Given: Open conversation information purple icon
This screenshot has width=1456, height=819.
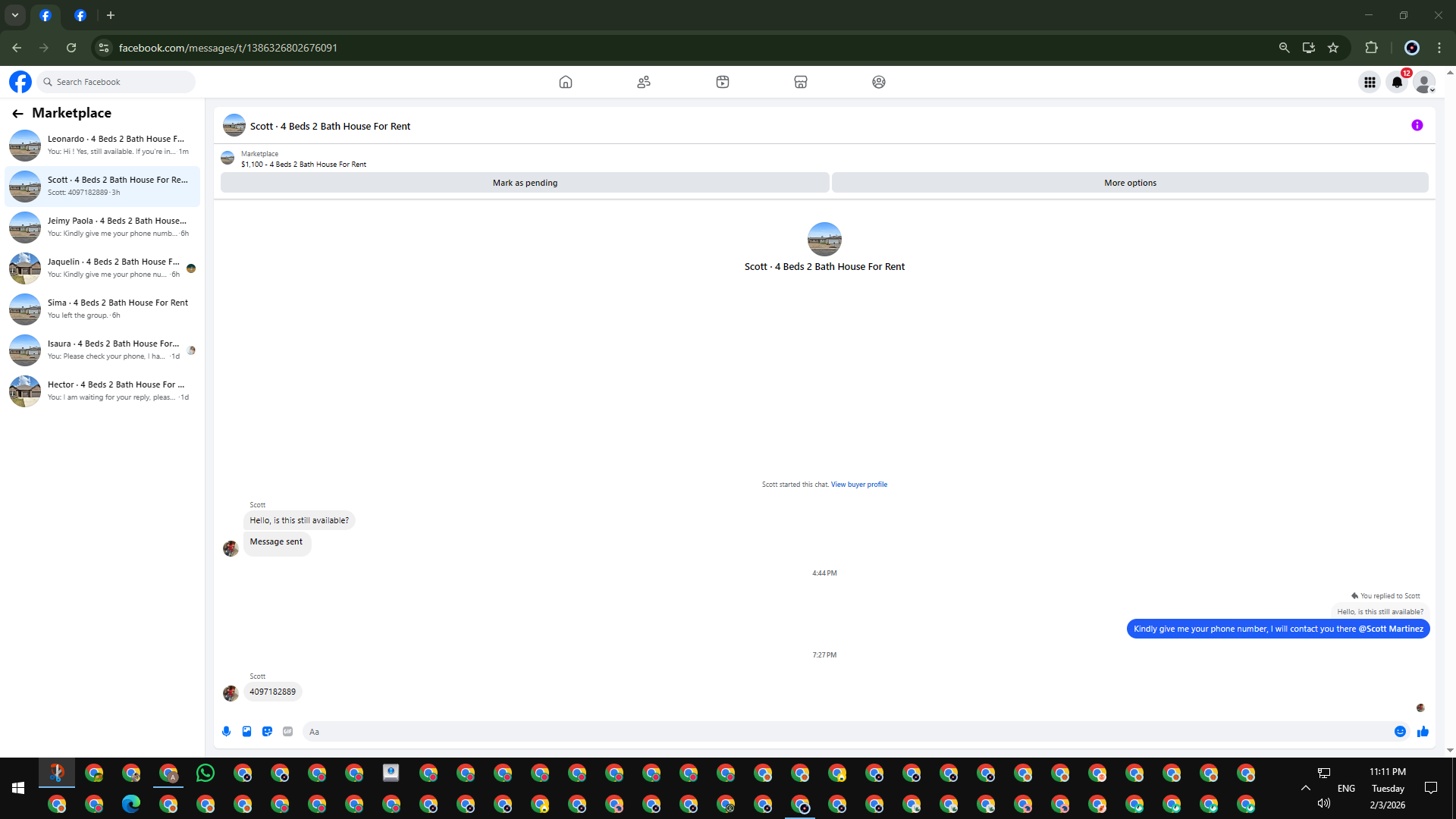Looking at the screenshot, I should 1417,125.
